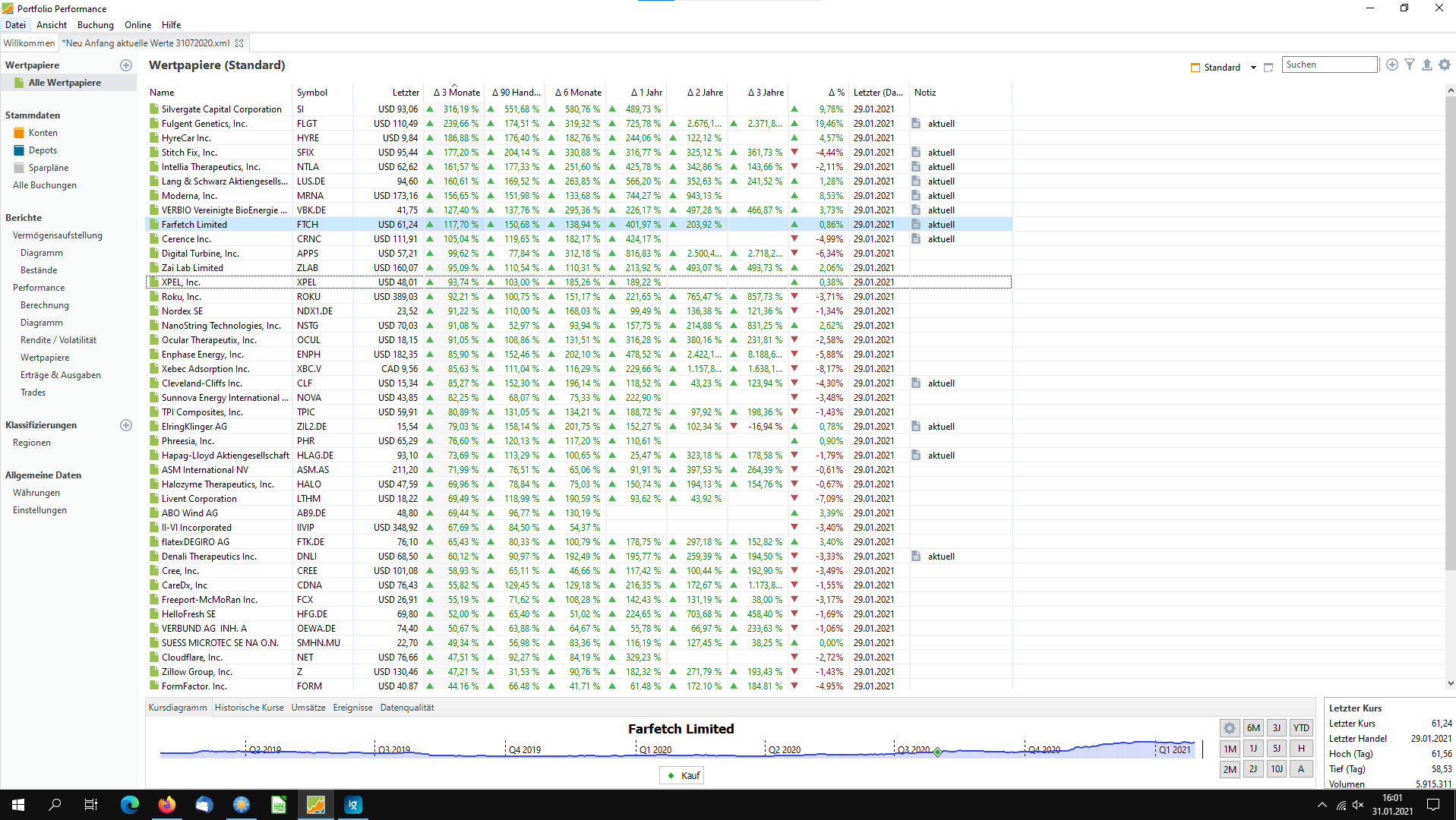Open Sparpläne in the sidebar
The width and height of the screenshot is (1456, 820).
click(x=49, y=168)
